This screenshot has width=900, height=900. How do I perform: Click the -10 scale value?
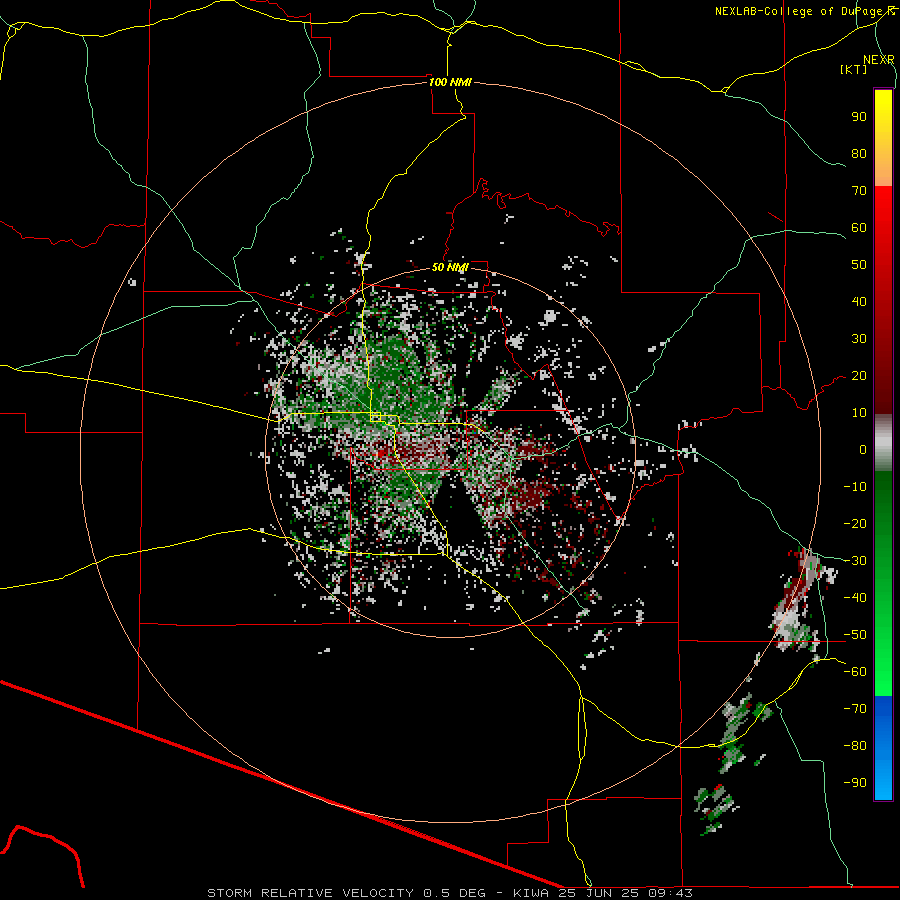click(x=855, y=487)
